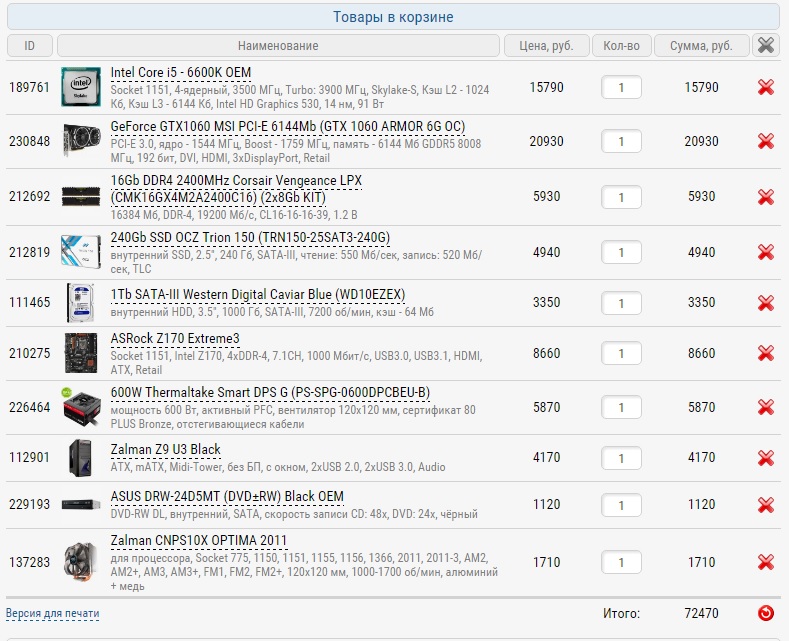Open OCZ Trion SSD thumbnail
The width and height of the screenshot is (789, 641).
pyautogui.click(x=81, y=252)
